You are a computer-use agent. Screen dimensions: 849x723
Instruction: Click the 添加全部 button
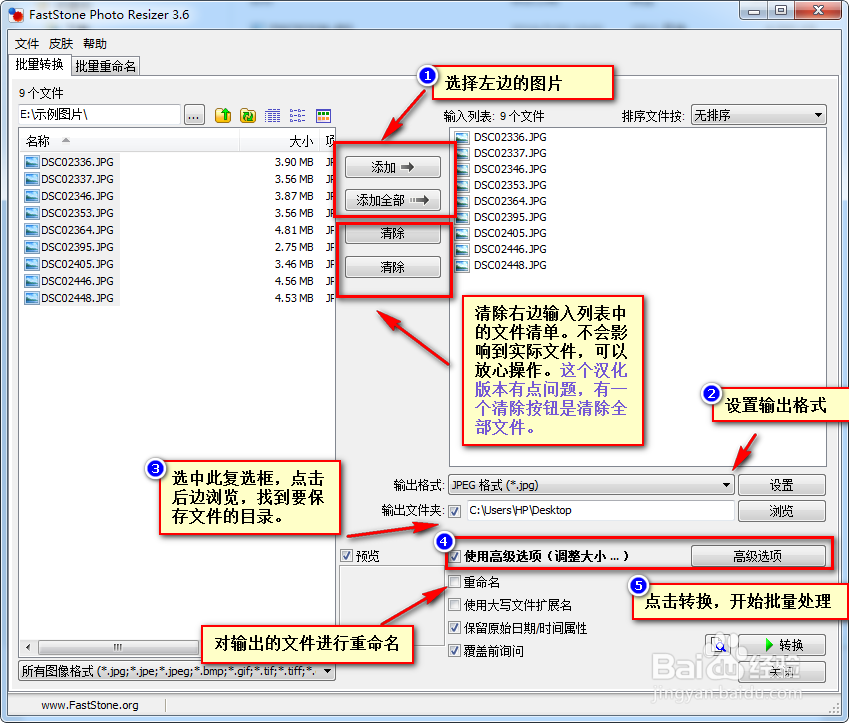393,200
